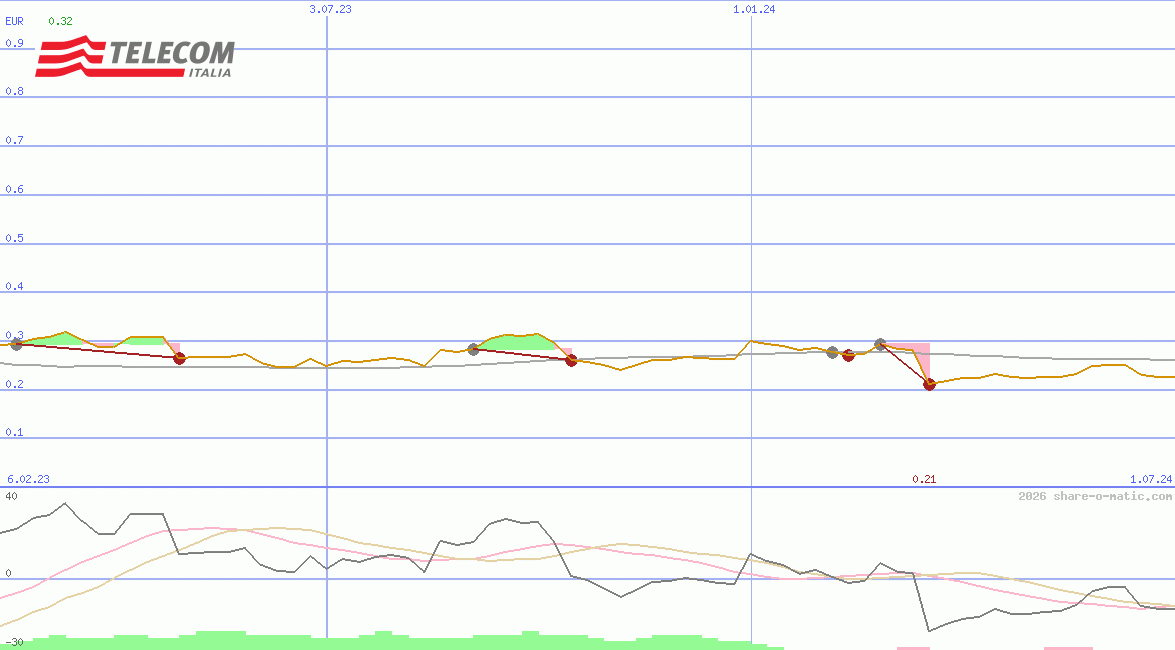
Task: Select the red exit dot below the 3.07.23 gridline
Action: click(x=180, y=358)
